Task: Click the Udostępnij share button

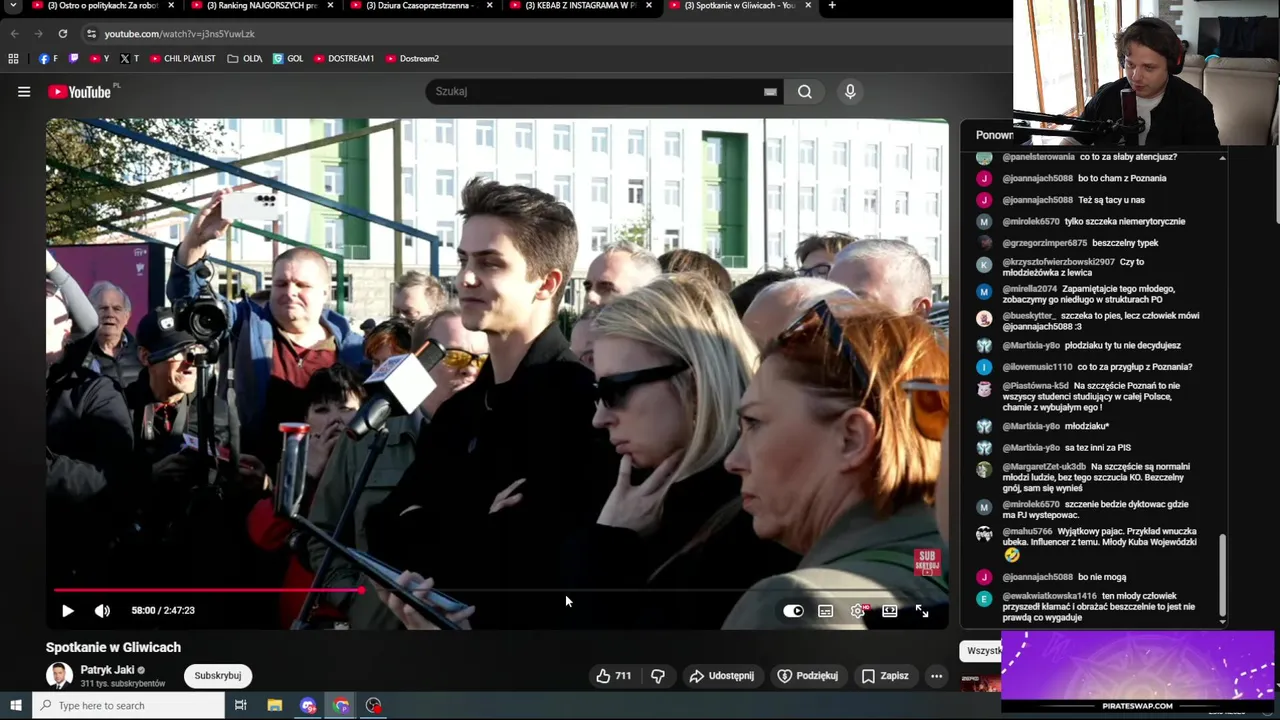Action: click(721, 676)
